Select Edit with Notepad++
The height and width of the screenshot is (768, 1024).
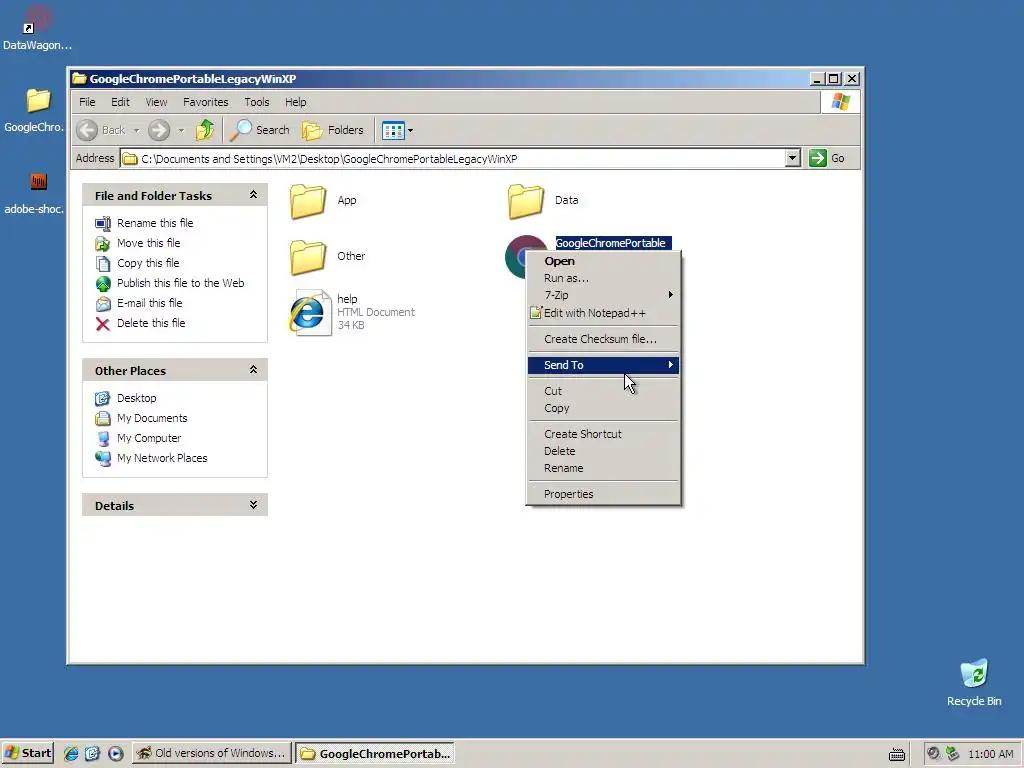click(x=603, y=313)
